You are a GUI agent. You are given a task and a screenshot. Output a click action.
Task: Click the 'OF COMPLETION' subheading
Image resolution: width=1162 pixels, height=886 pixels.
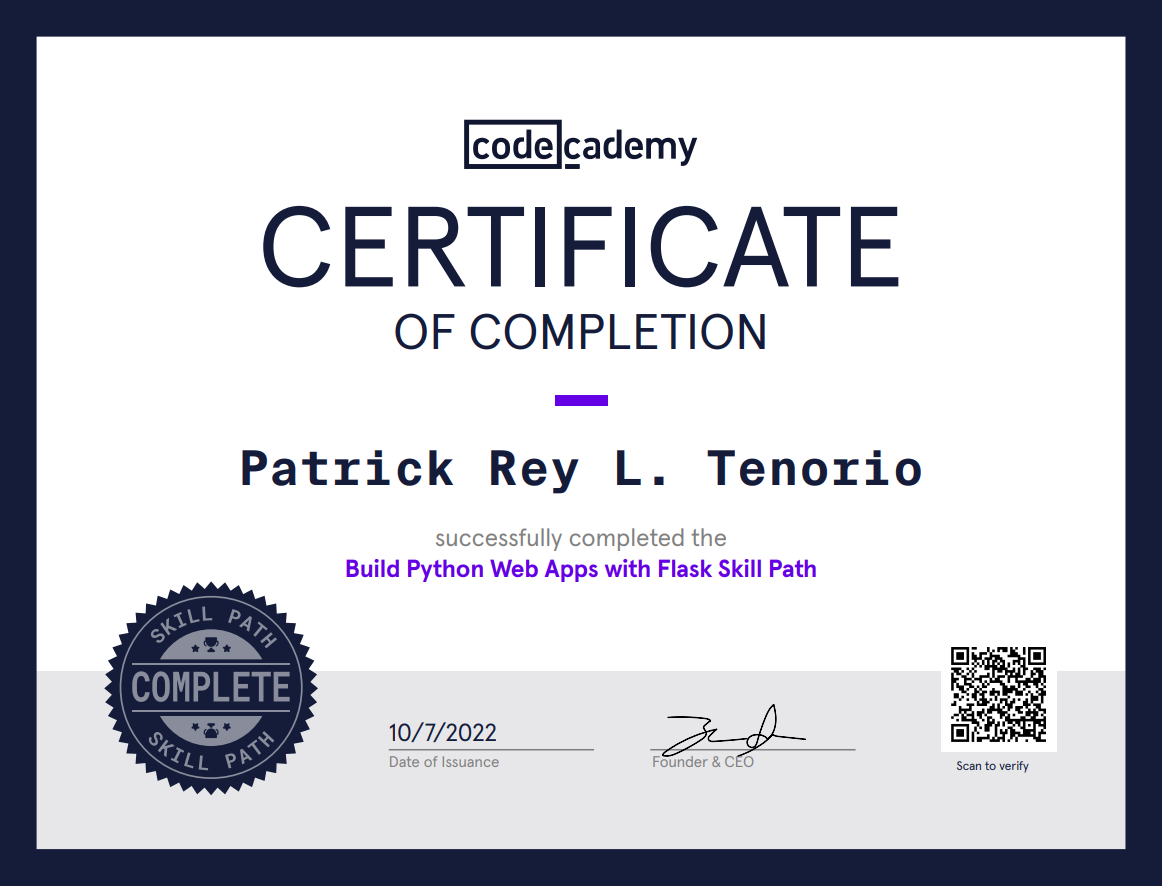(581, 333)
